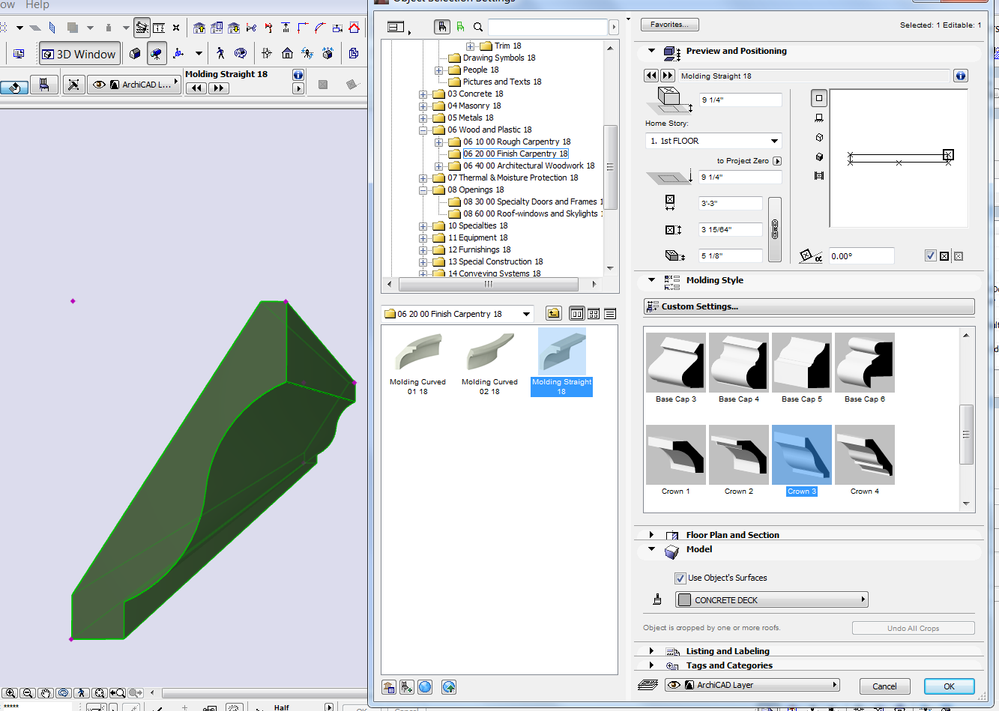Open the Home Story 1st FLOOR dropdown
Viewport: 999px width, 711px height.
click(x=713, y=141)
